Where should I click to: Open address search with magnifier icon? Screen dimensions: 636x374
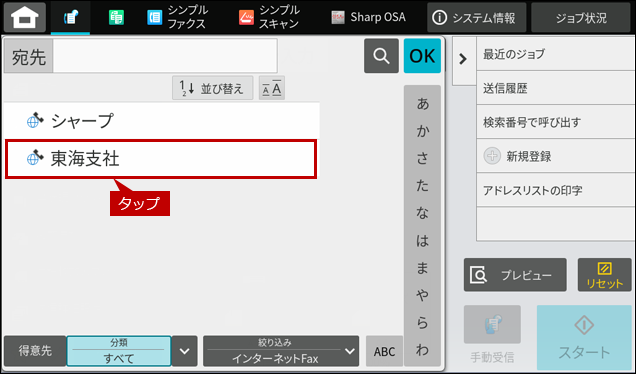pyautogui.click(x=381, y=56)
